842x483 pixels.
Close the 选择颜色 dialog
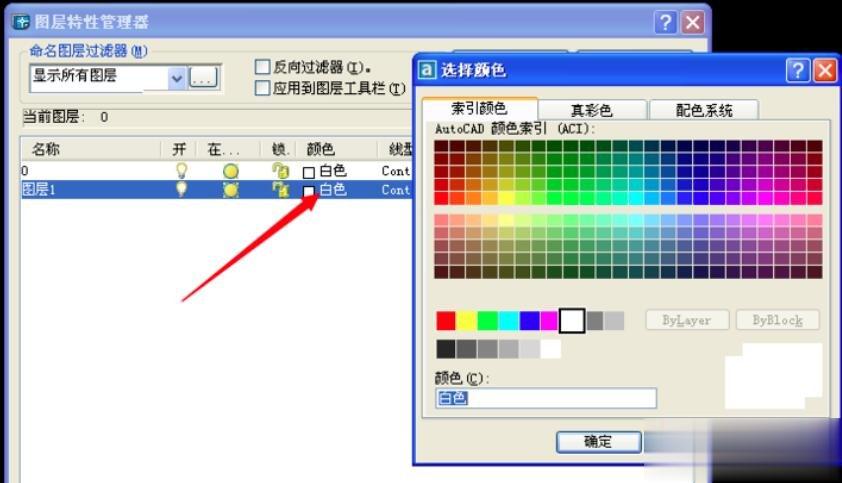825,70
